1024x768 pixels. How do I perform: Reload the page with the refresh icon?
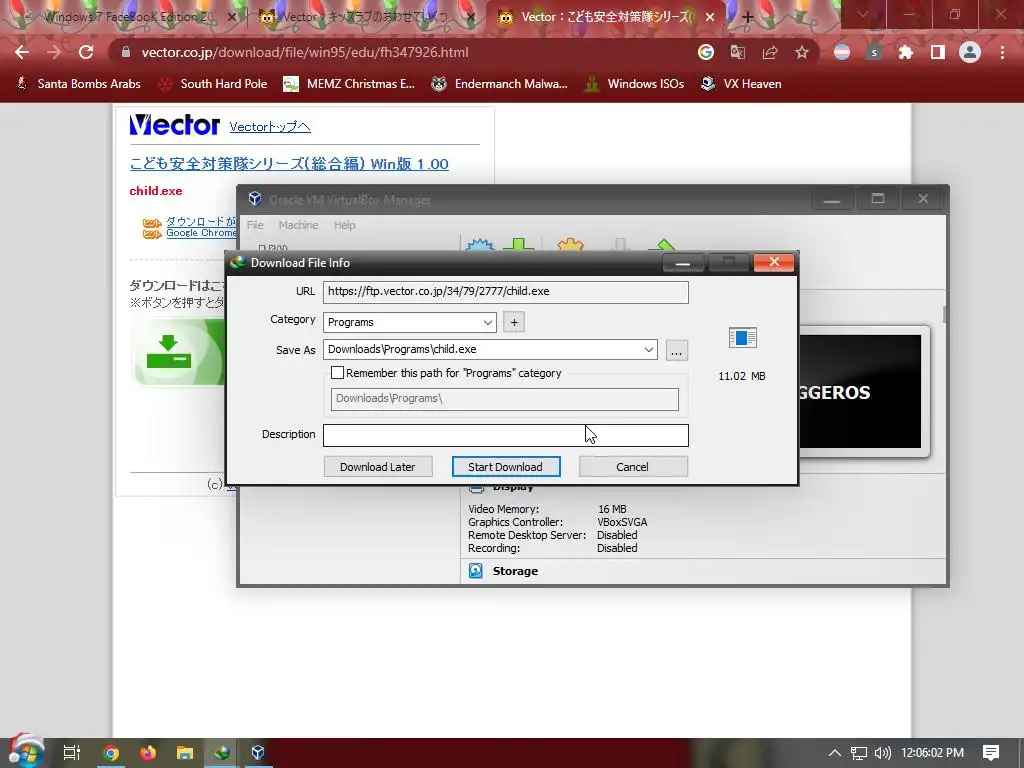tap(86, 52)
